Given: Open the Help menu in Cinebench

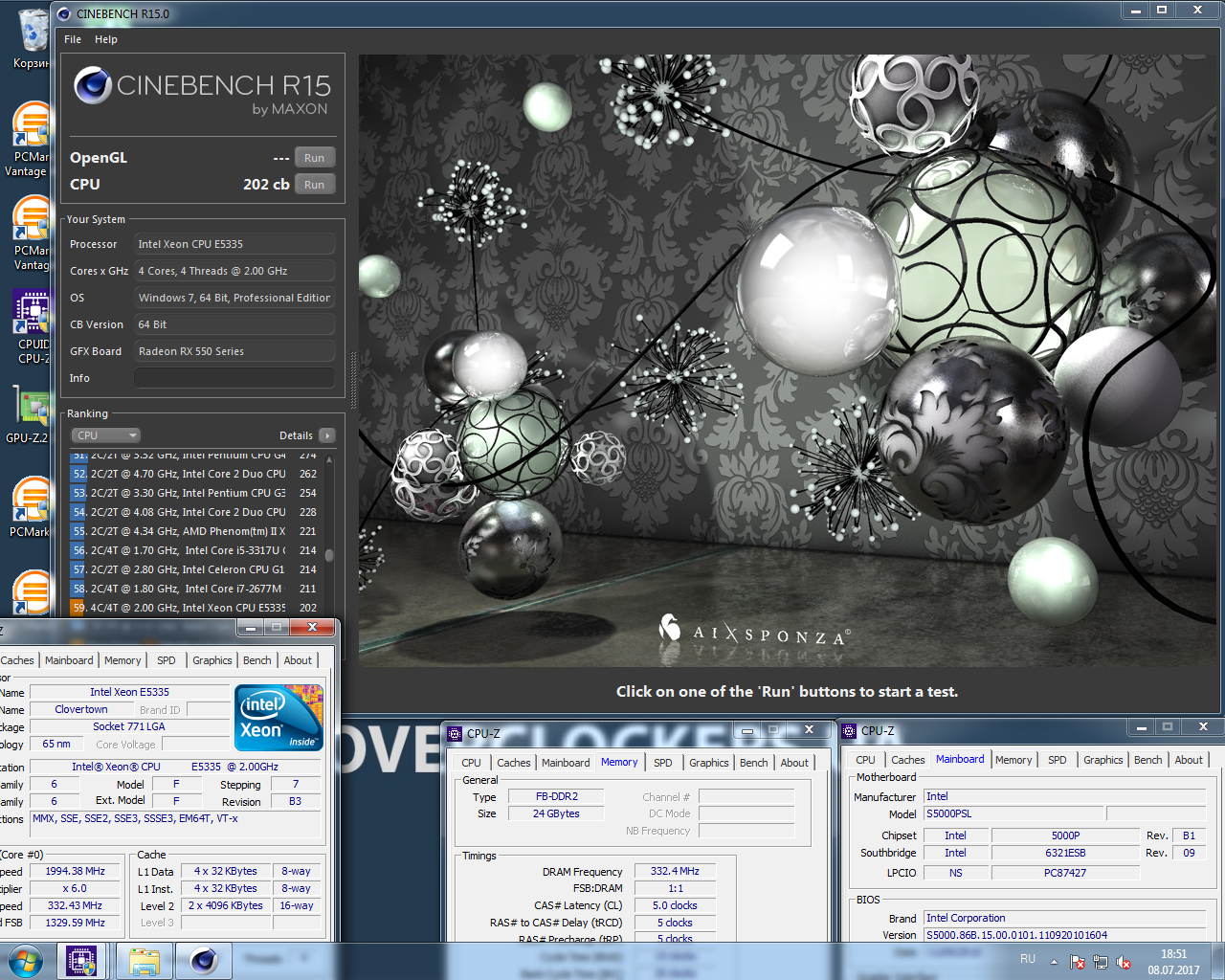Looking at the screenshot, I should (x=106, y=39).
